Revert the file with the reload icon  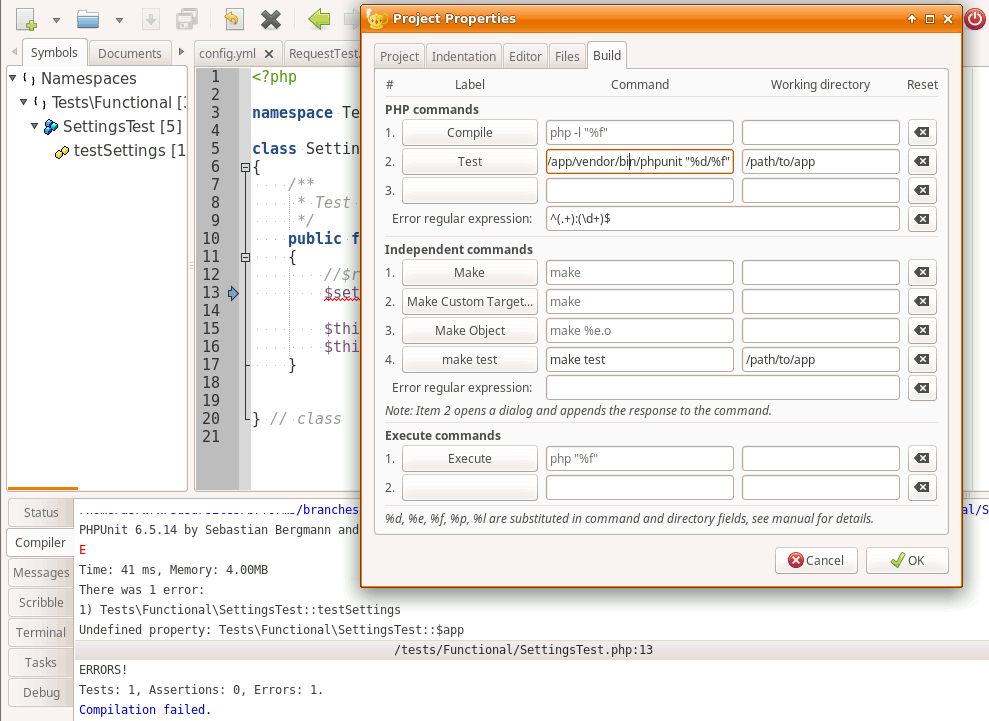[233, 18]
